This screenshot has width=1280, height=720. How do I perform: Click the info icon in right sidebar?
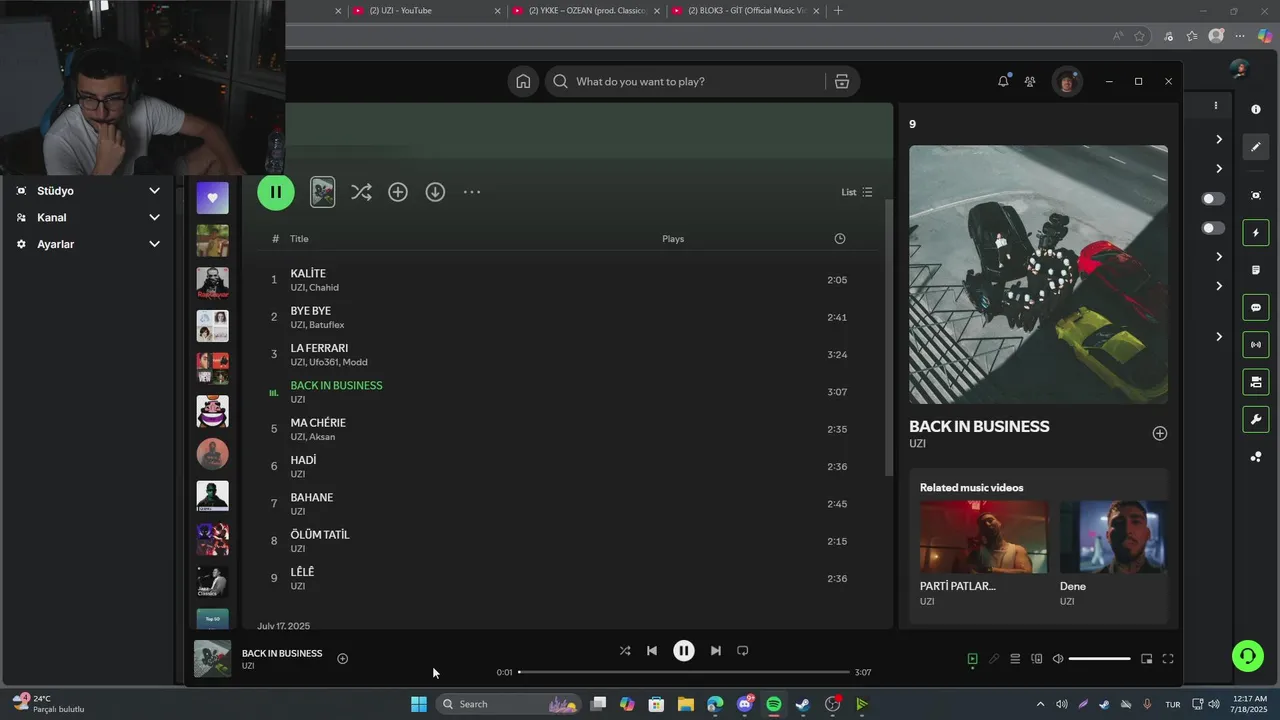pyautogui.click(x=1256, y=109)
